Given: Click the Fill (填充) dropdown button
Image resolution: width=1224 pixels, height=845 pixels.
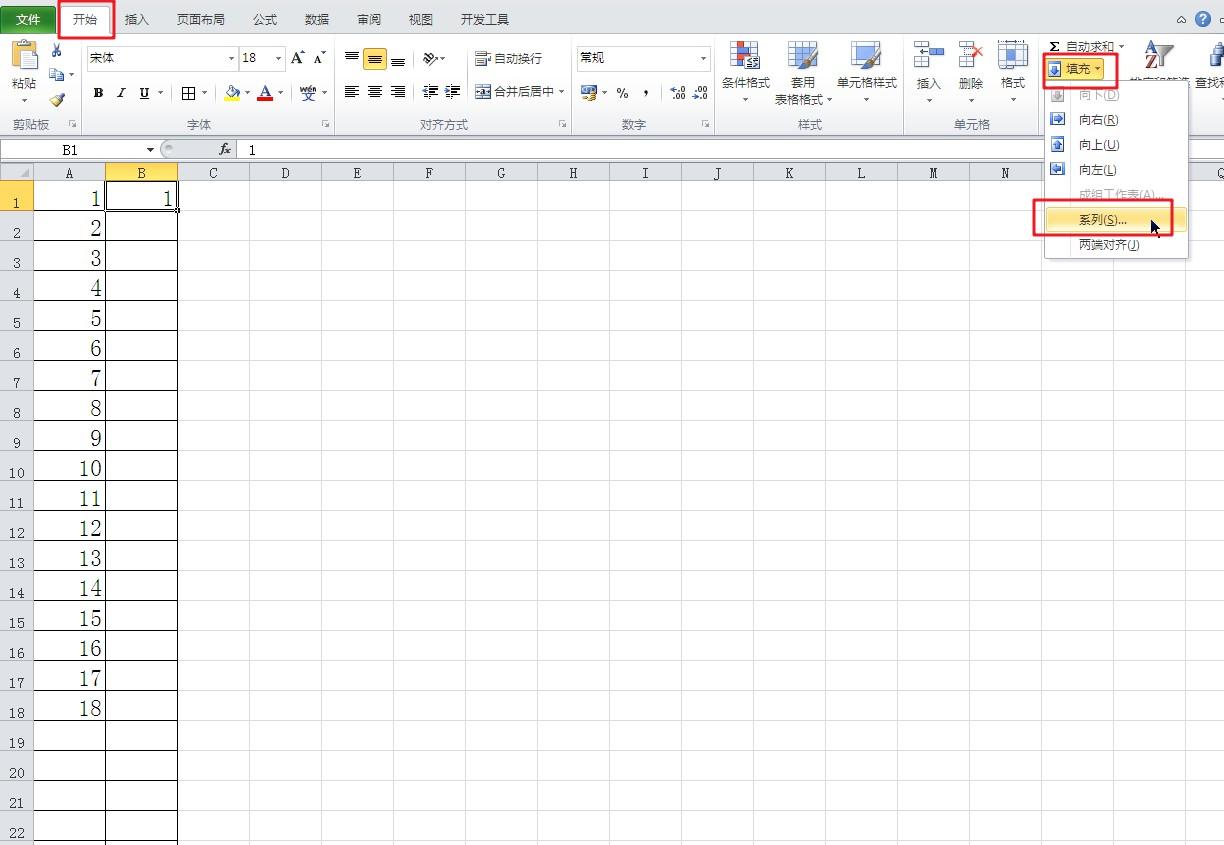Looking at the screenshot, I should click(x=1075, y=69).
